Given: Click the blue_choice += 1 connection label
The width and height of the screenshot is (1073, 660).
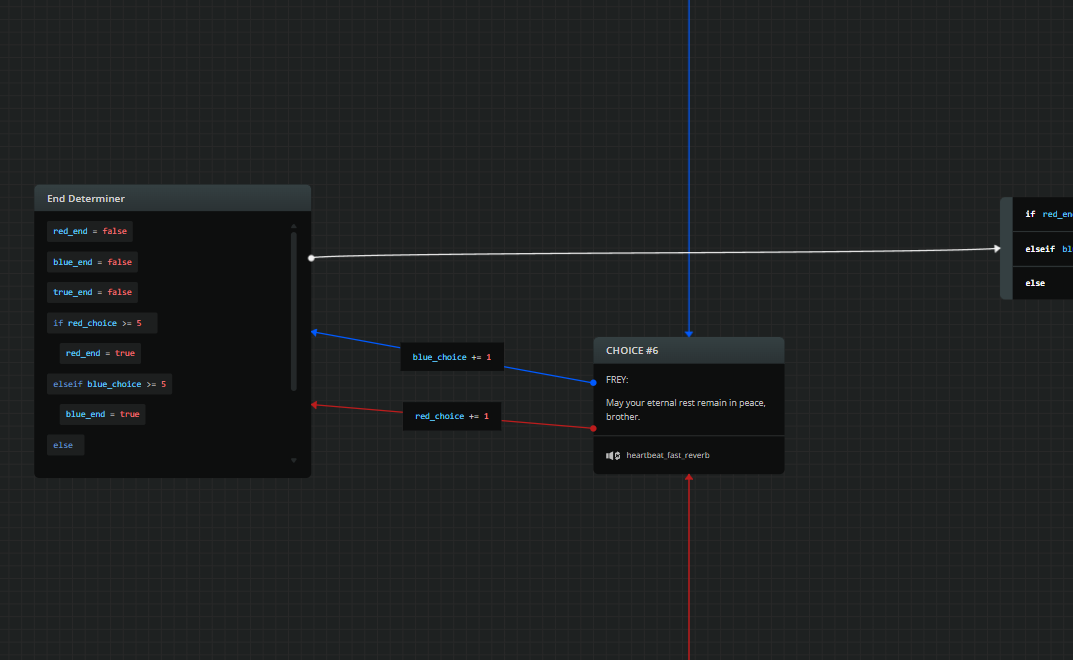Looking at the screenshot, I should click(x=452, y=357).
